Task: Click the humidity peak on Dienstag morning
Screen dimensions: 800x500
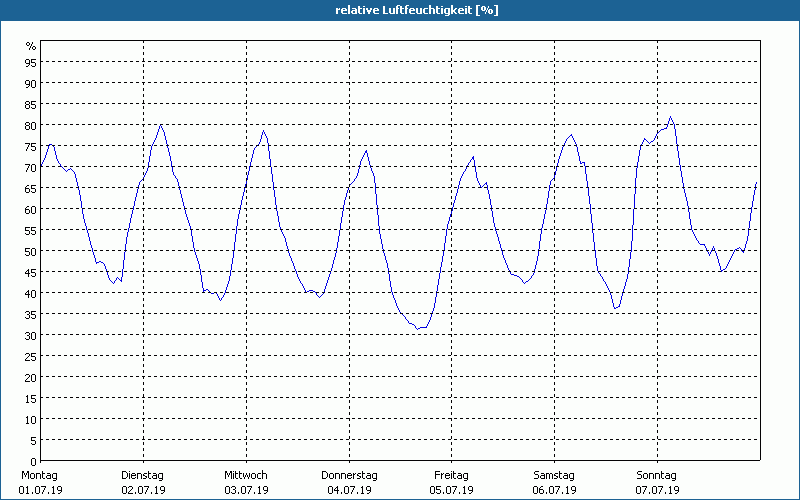Action: point(161,125)
